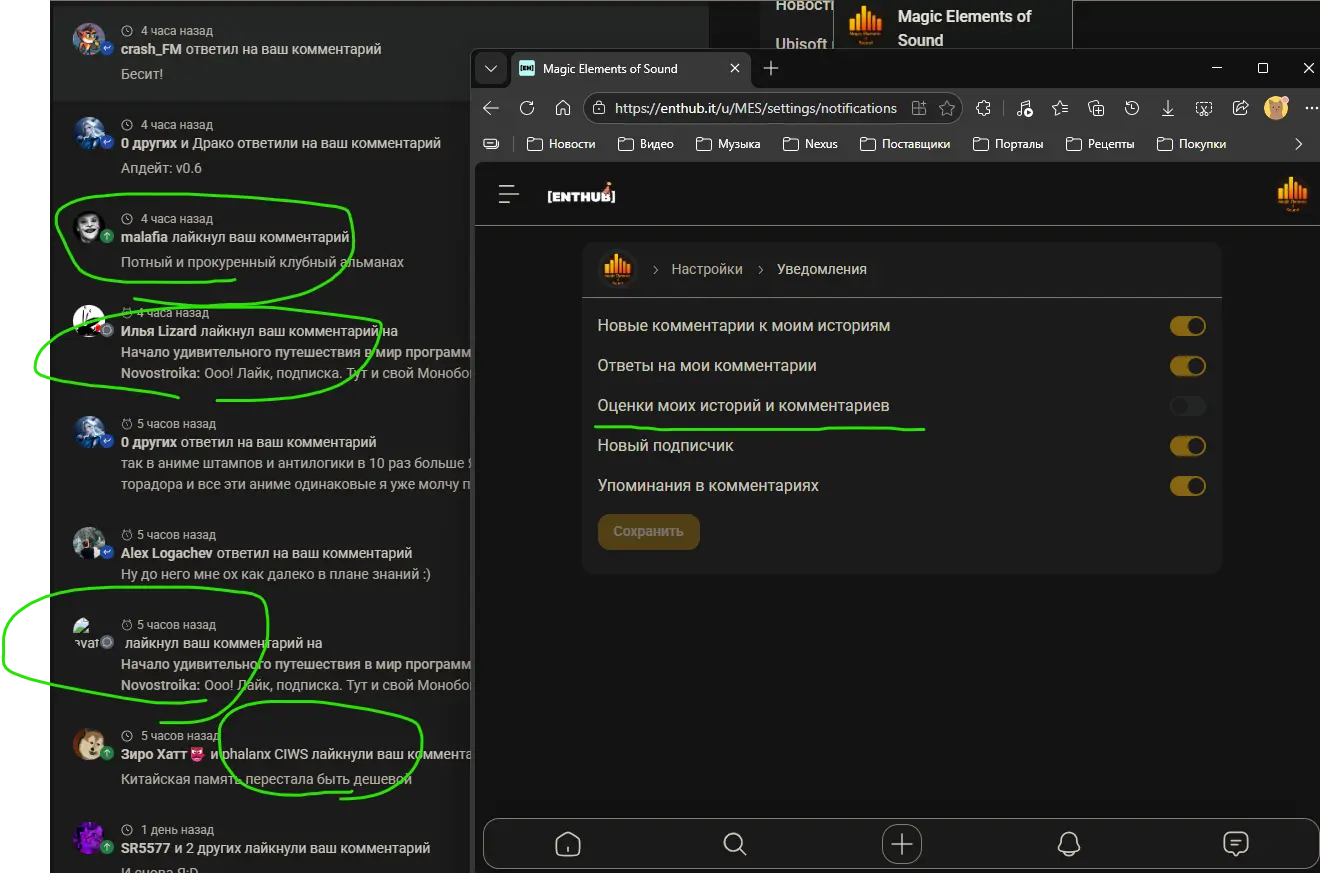Open the home icon in bottom navigation bar
The image size is (1320, 873).
pyautogui.click(x=567, y=845)
